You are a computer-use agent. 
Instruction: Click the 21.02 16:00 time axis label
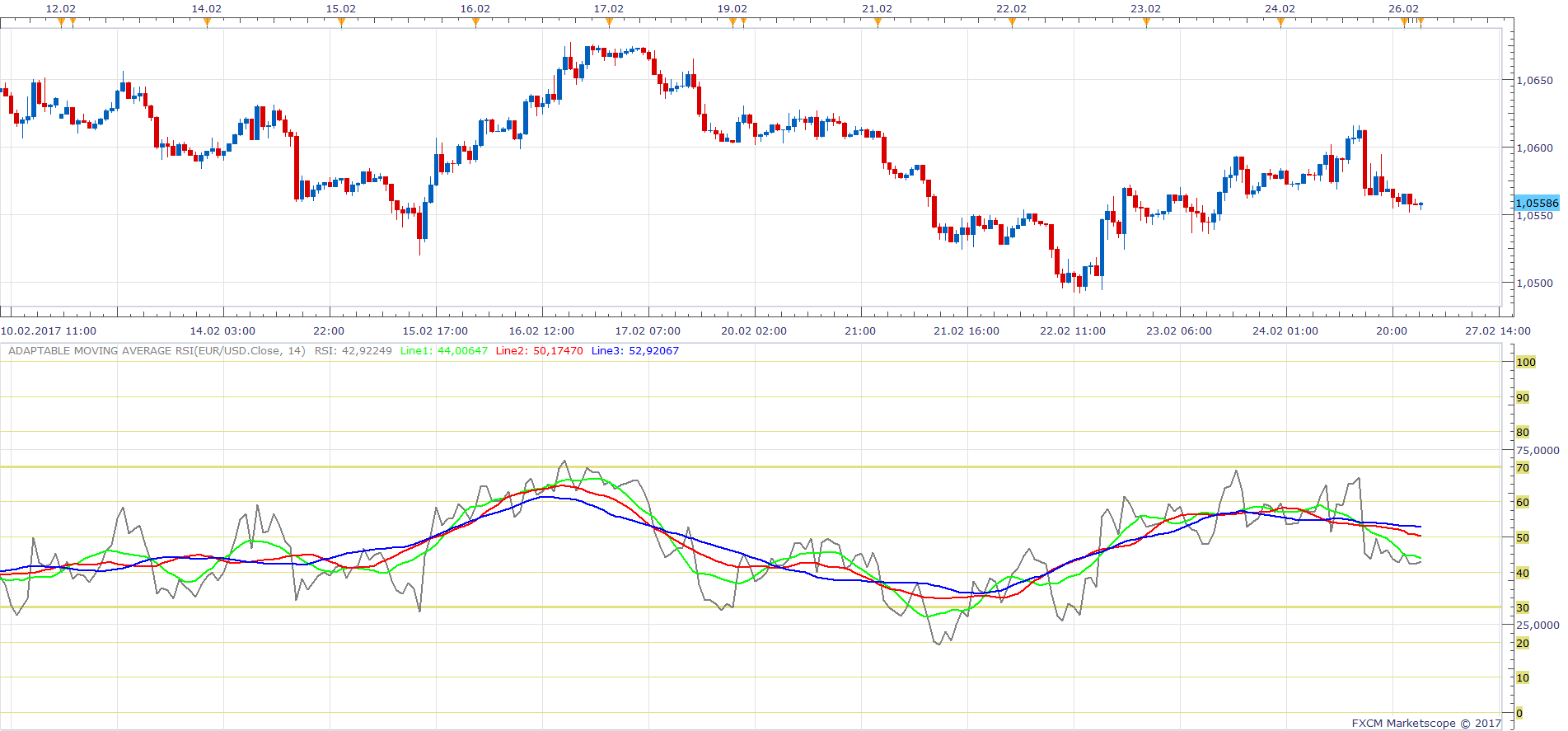coord(967,331)
